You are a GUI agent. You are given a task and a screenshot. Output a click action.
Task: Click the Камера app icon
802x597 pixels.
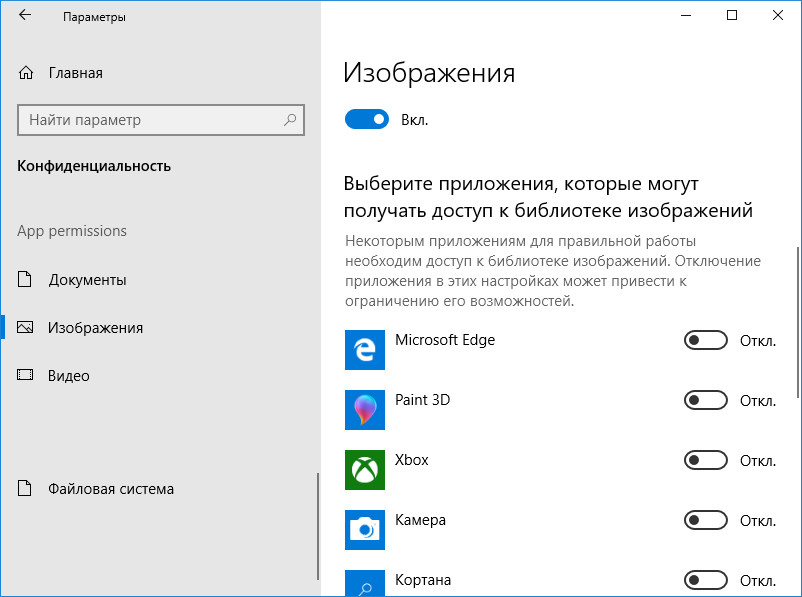coord(365,529)
